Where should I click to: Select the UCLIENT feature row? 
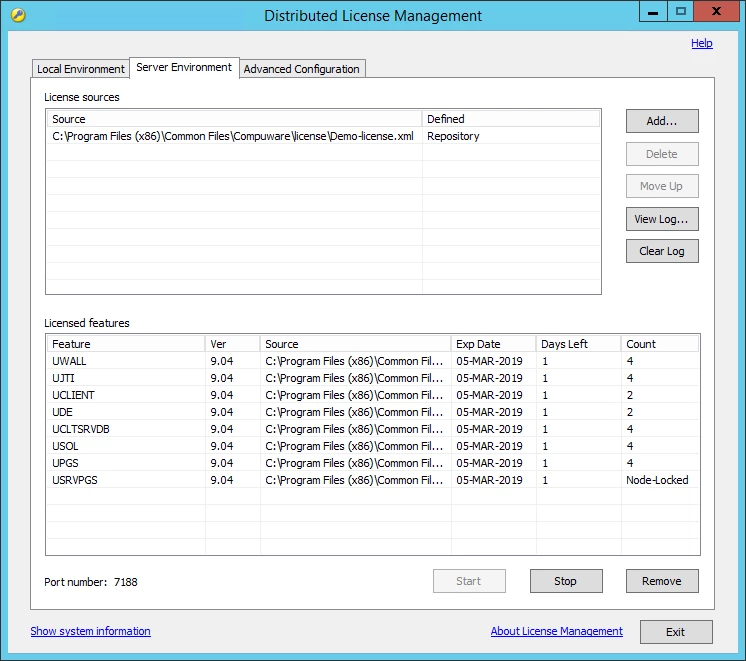(x=373, y=395)
